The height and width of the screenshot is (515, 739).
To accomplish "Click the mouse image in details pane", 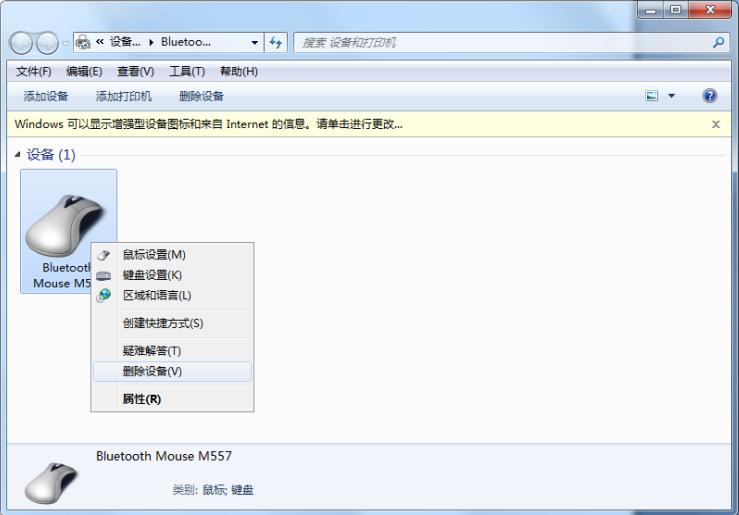I will [x=51, y=482].
